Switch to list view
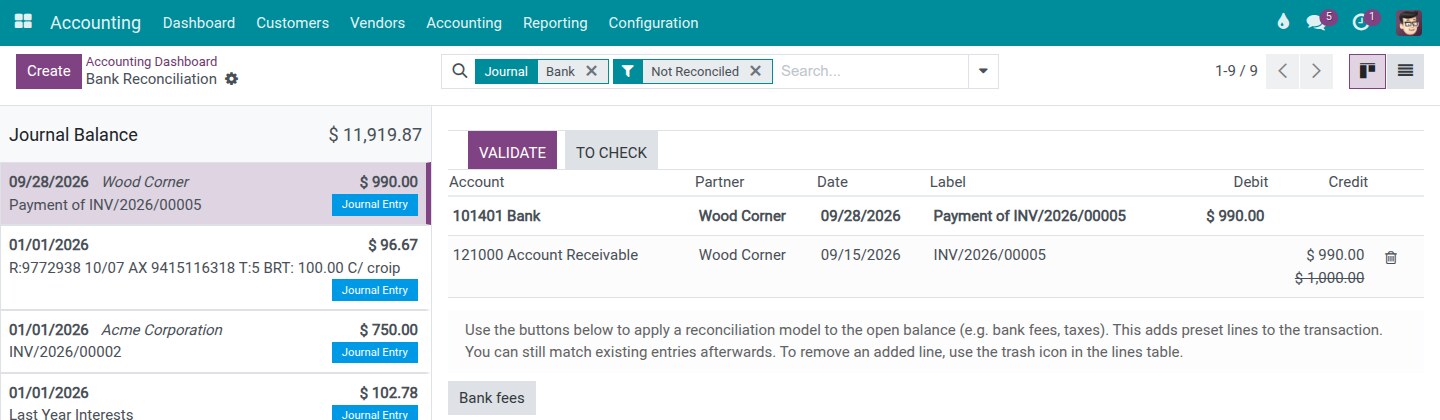The image size is (1440, 420). click(1405, 71)
